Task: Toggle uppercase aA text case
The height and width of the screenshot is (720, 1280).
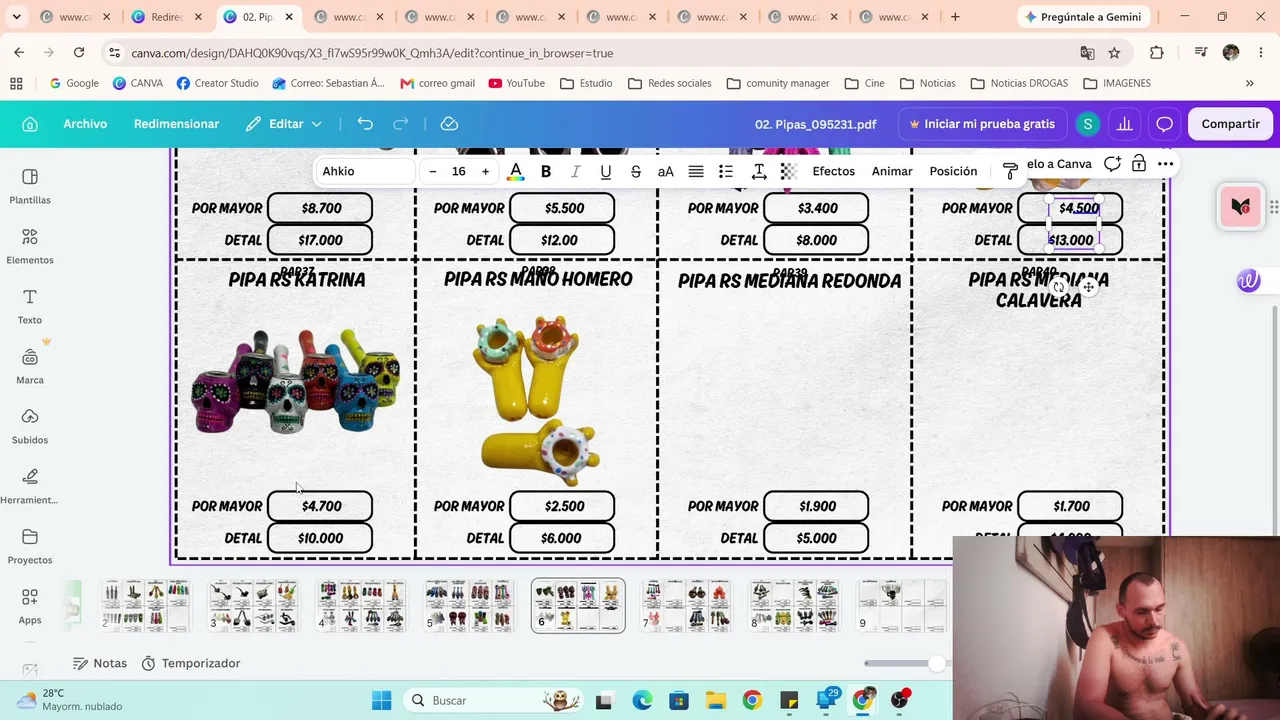Action: click(x=665, y=172)
